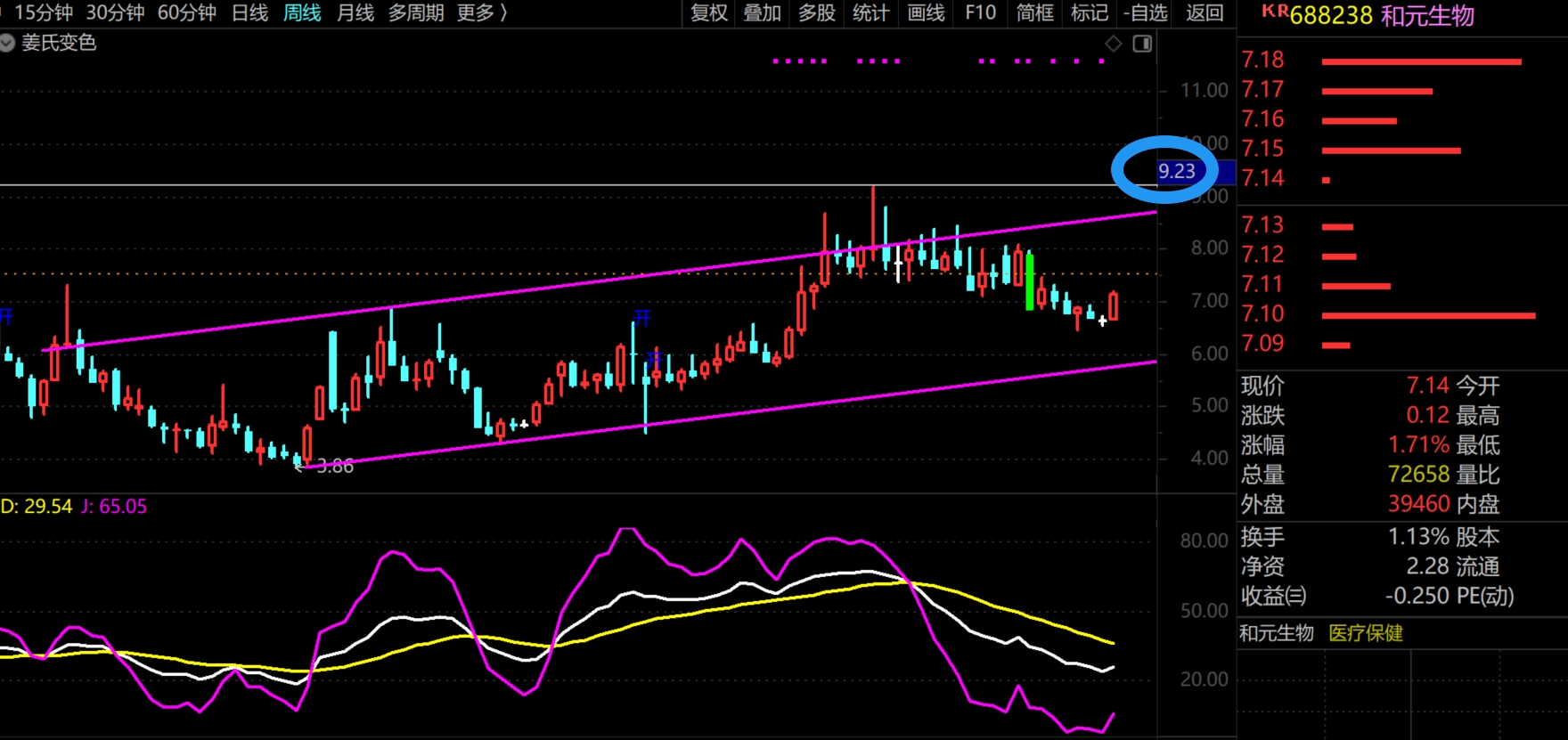1568x740 pixels.
Task: Click the diamond icon above the chart
Action: click(1114, 44)
